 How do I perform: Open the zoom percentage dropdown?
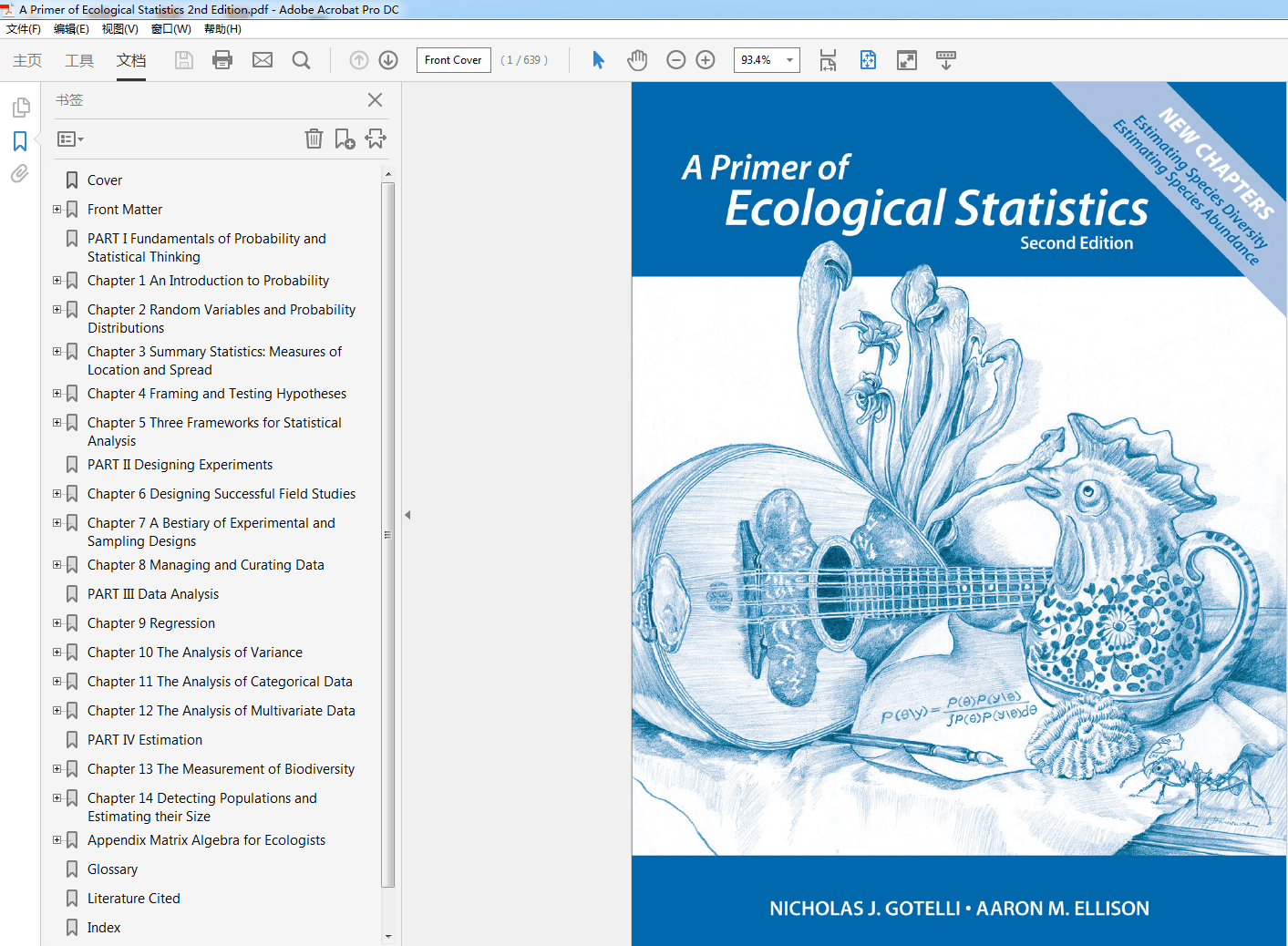pyautogui.click(x=788, y=60)
